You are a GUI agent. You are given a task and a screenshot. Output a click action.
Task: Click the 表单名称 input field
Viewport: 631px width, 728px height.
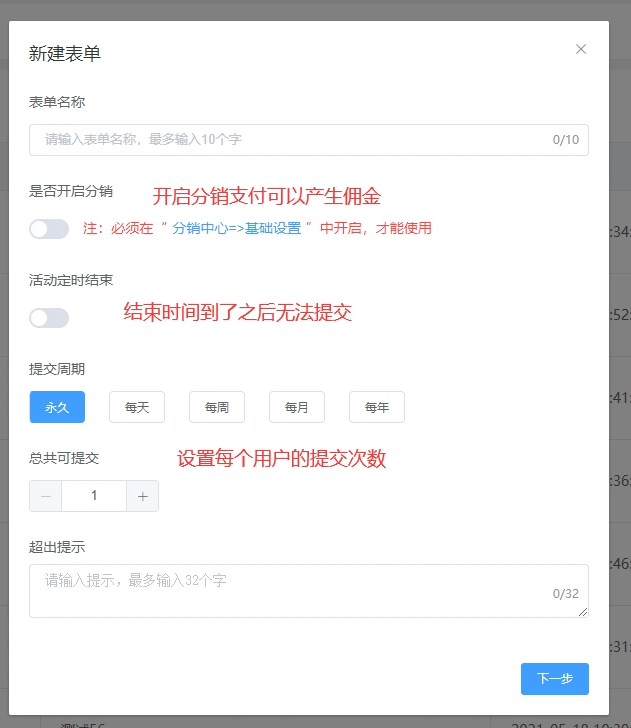tap(290, 140)
